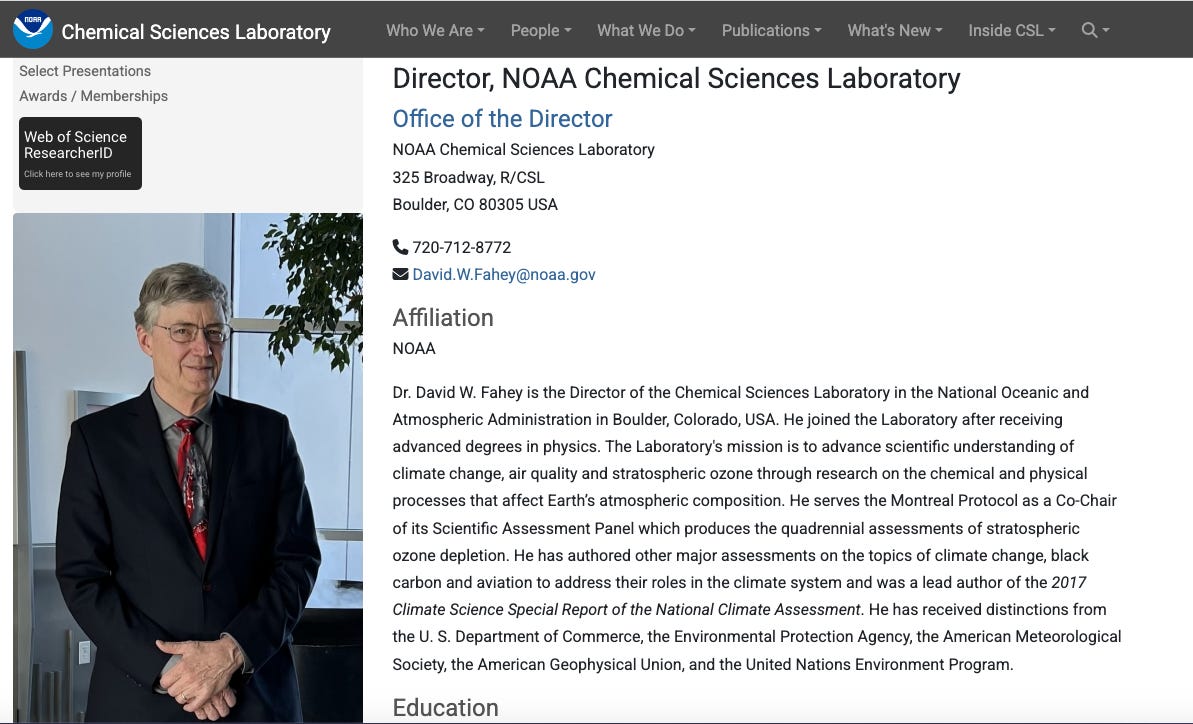The image size is (1193, 724).
Task: Click the Education section heading
Action: [445, 707]
